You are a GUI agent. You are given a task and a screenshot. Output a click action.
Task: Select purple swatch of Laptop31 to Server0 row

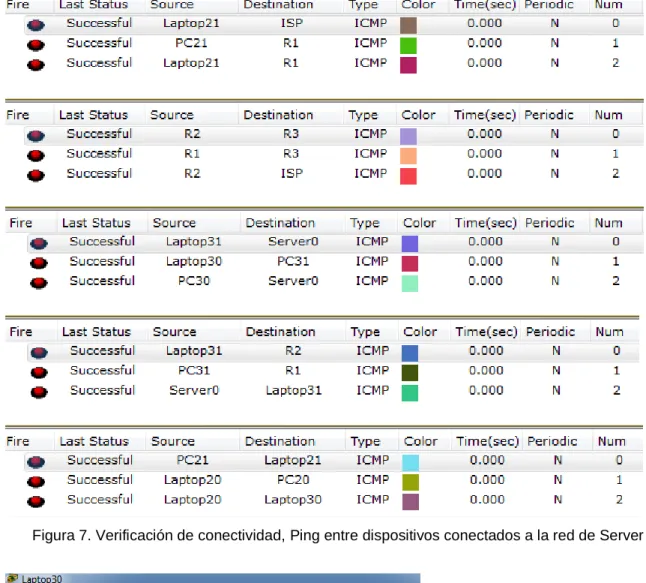[410, 244]
